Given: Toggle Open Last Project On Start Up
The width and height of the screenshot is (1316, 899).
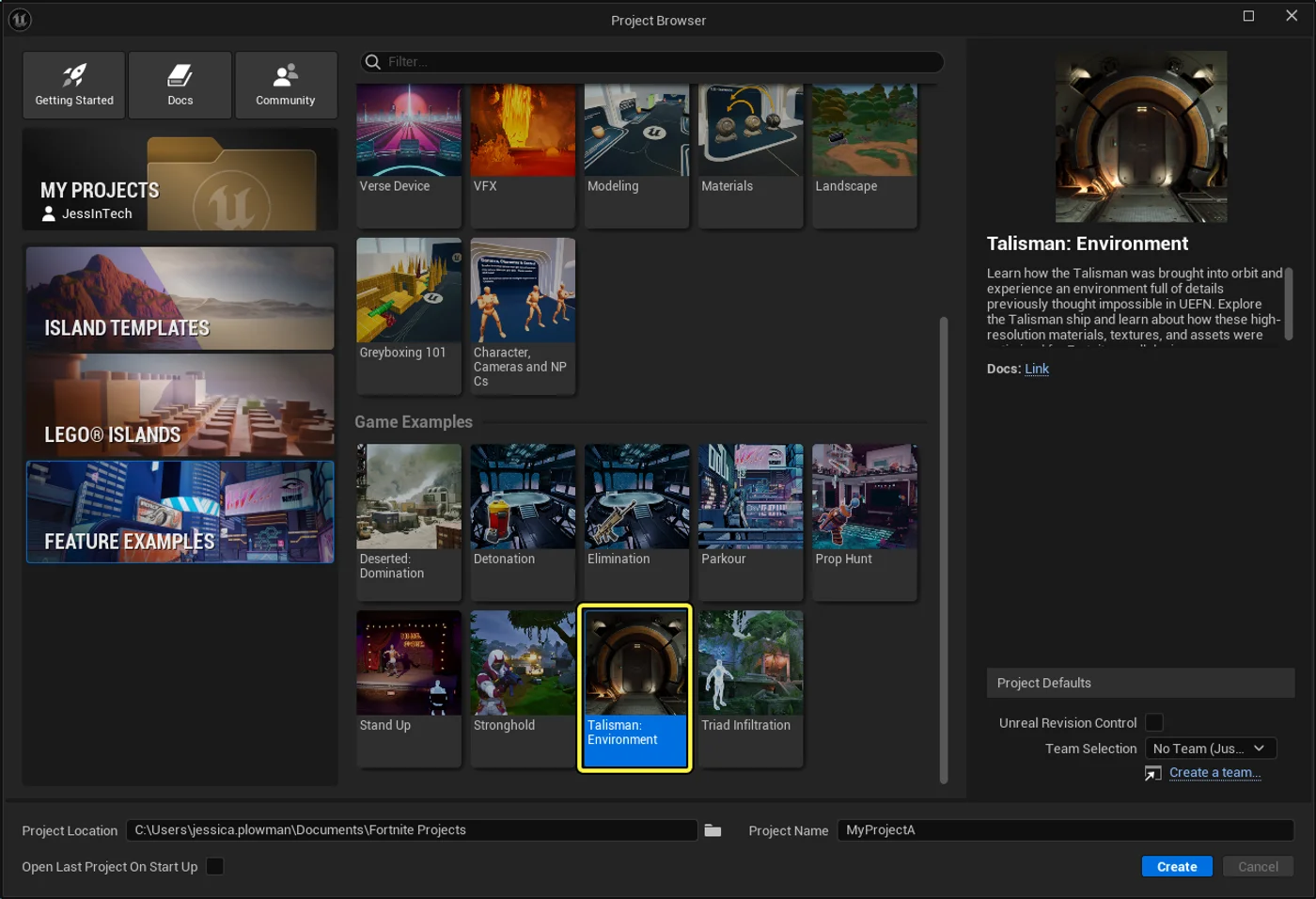Looking at the screenshot, I should pyautogui.click(x=215, y=866).
